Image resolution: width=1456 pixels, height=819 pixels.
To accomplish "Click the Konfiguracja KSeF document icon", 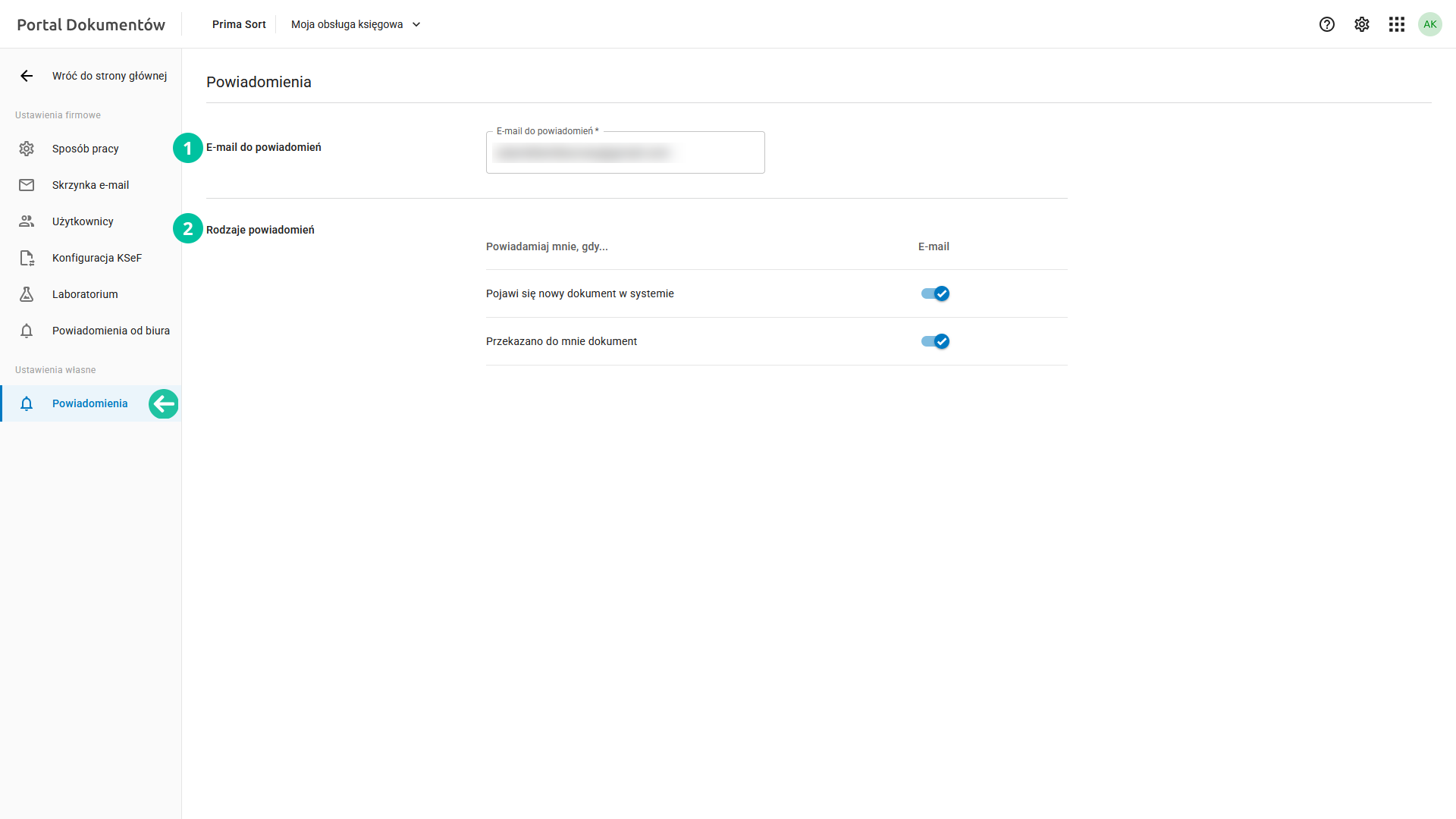I will click(27, 258).
